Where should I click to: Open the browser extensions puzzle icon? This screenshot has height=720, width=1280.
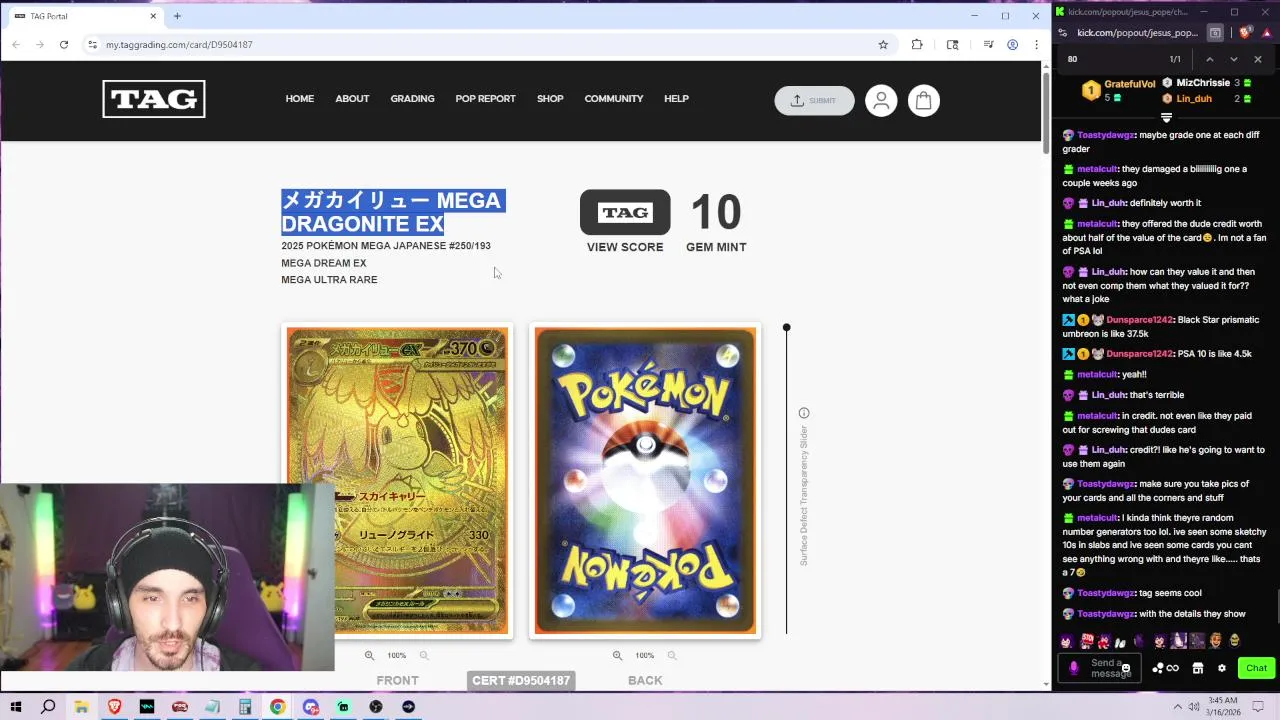tap(917, 44)
